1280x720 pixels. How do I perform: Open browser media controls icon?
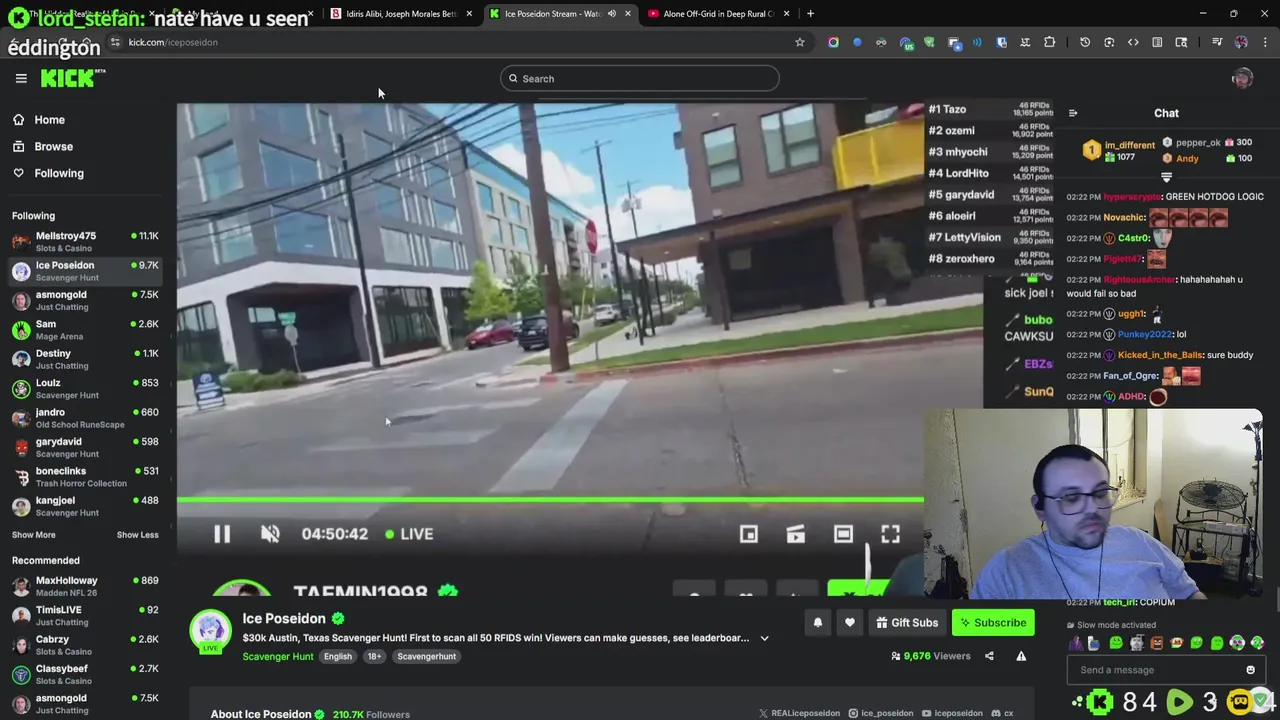pos(1217,42)
